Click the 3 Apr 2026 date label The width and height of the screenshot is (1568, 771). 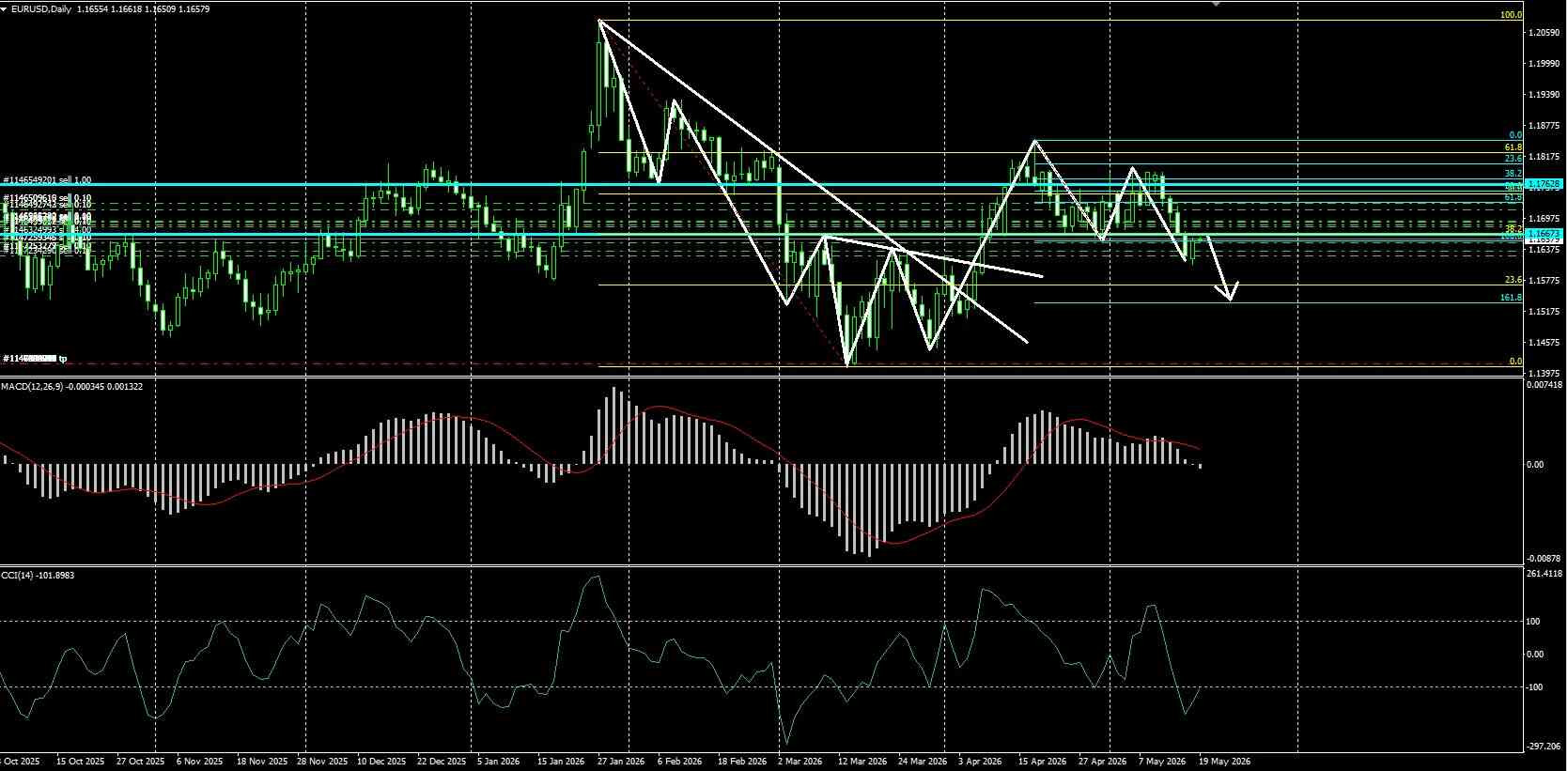pyautogui.click(x=980, y=762)
